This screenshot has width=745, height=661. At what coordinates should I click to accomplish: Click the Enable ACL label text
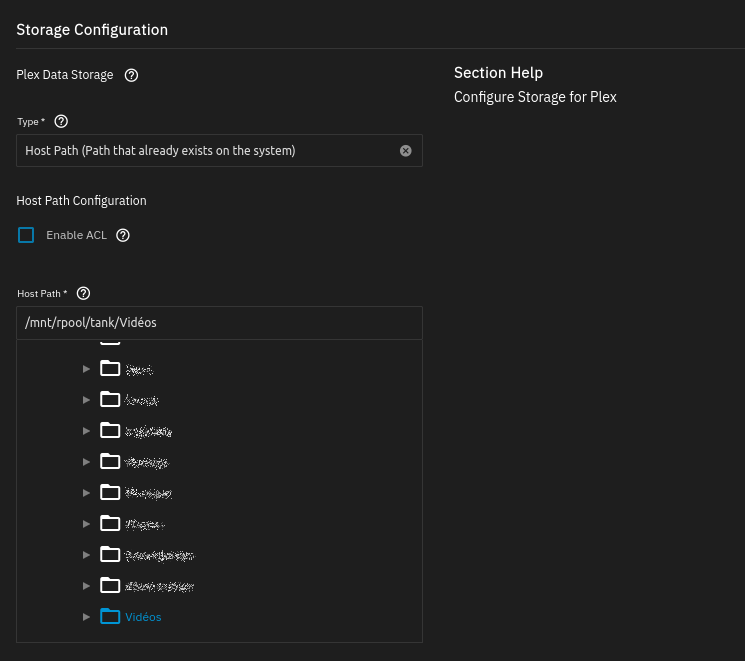click(x=76, y=236)
